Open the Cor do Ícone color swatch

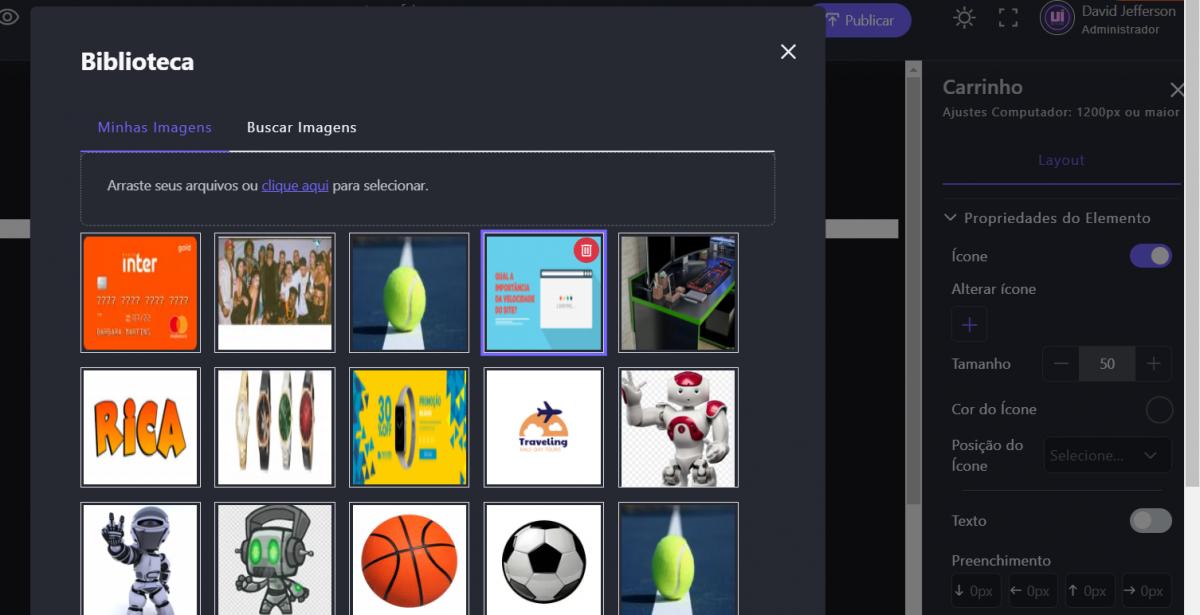point(1159,409)
